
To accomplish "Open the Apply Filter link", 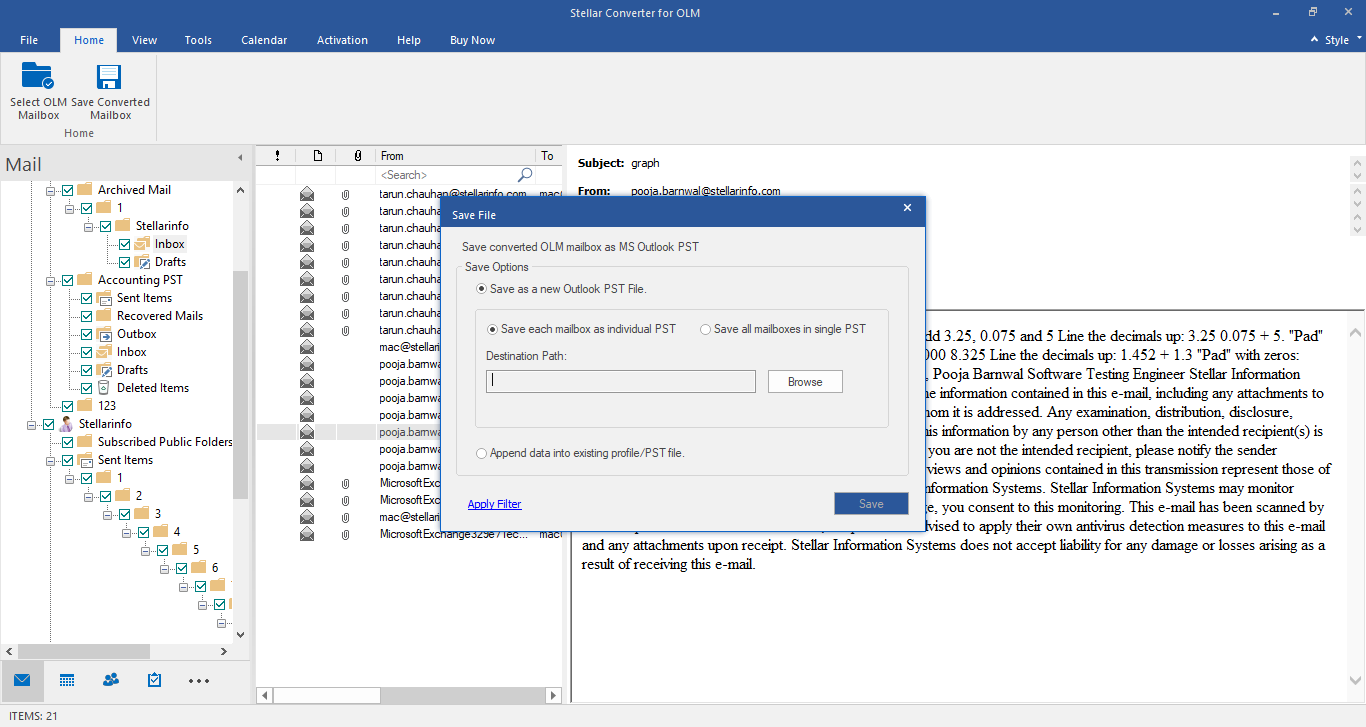I will click(x=494, y=504).
